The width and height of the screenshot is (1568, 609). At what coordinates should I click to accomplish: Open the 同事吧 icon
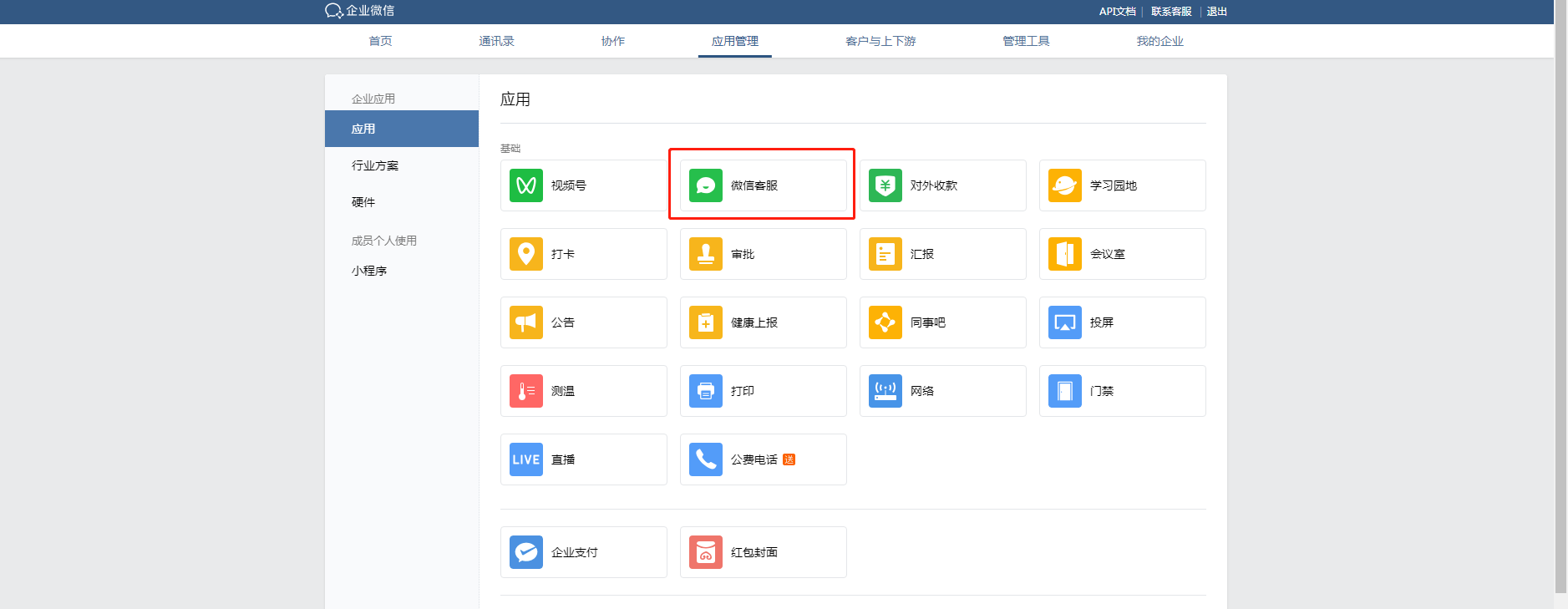[885, 322]
